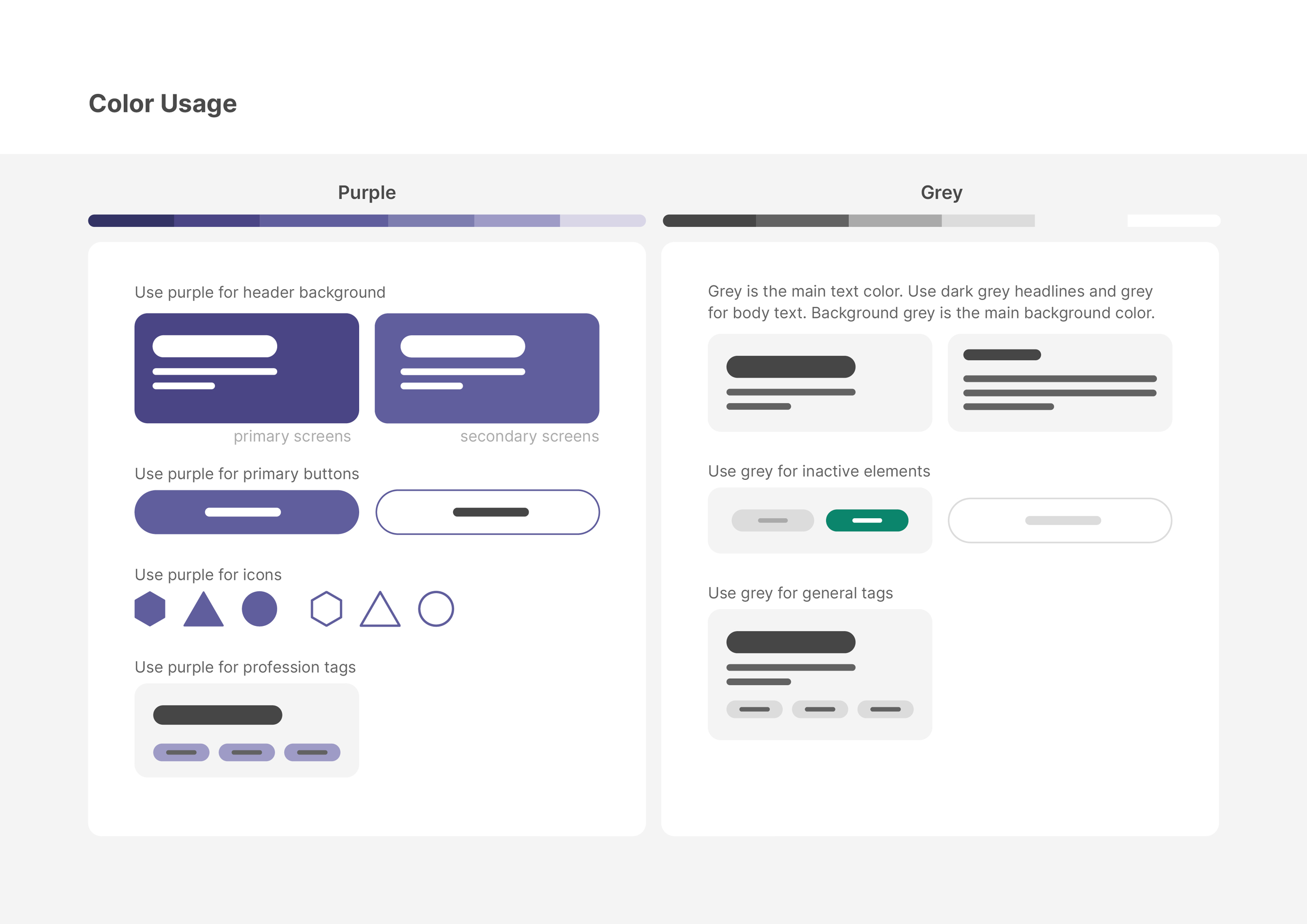Select the outlined circle icon
This screenshot has height=924, width=1307.
[x=436, y=609]
